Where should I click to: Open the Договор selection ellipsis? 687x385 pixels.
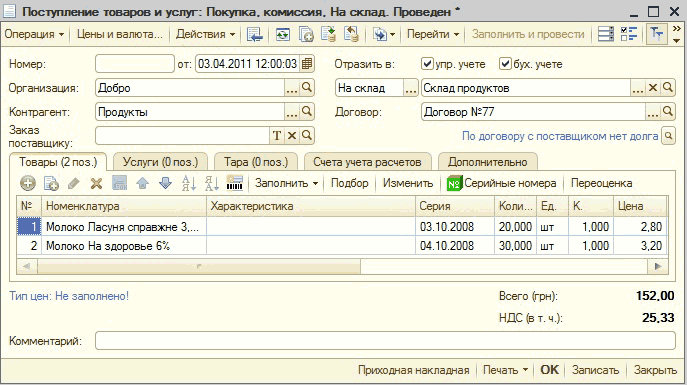[x=653, y=112]
